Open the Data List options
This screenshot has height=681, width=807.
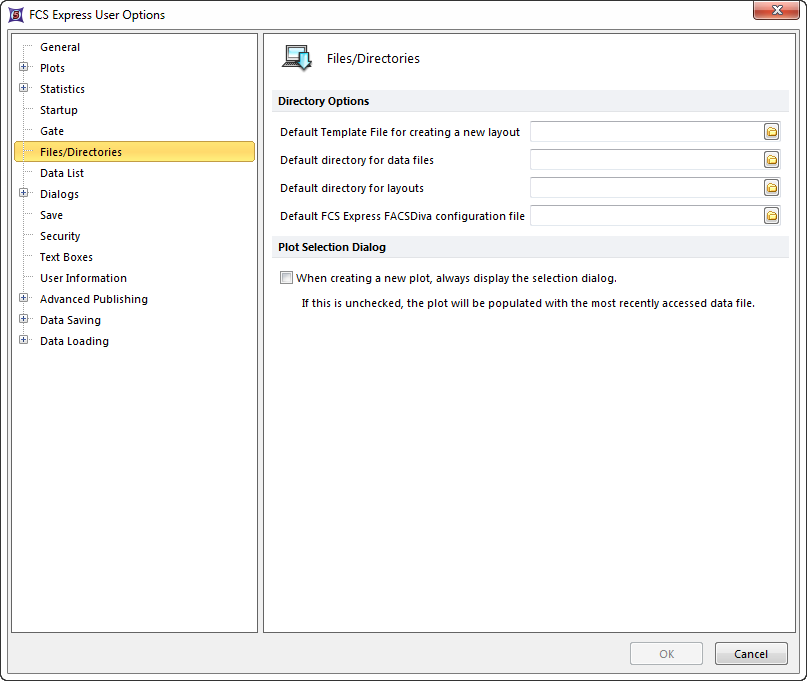(x=62, y=173)
